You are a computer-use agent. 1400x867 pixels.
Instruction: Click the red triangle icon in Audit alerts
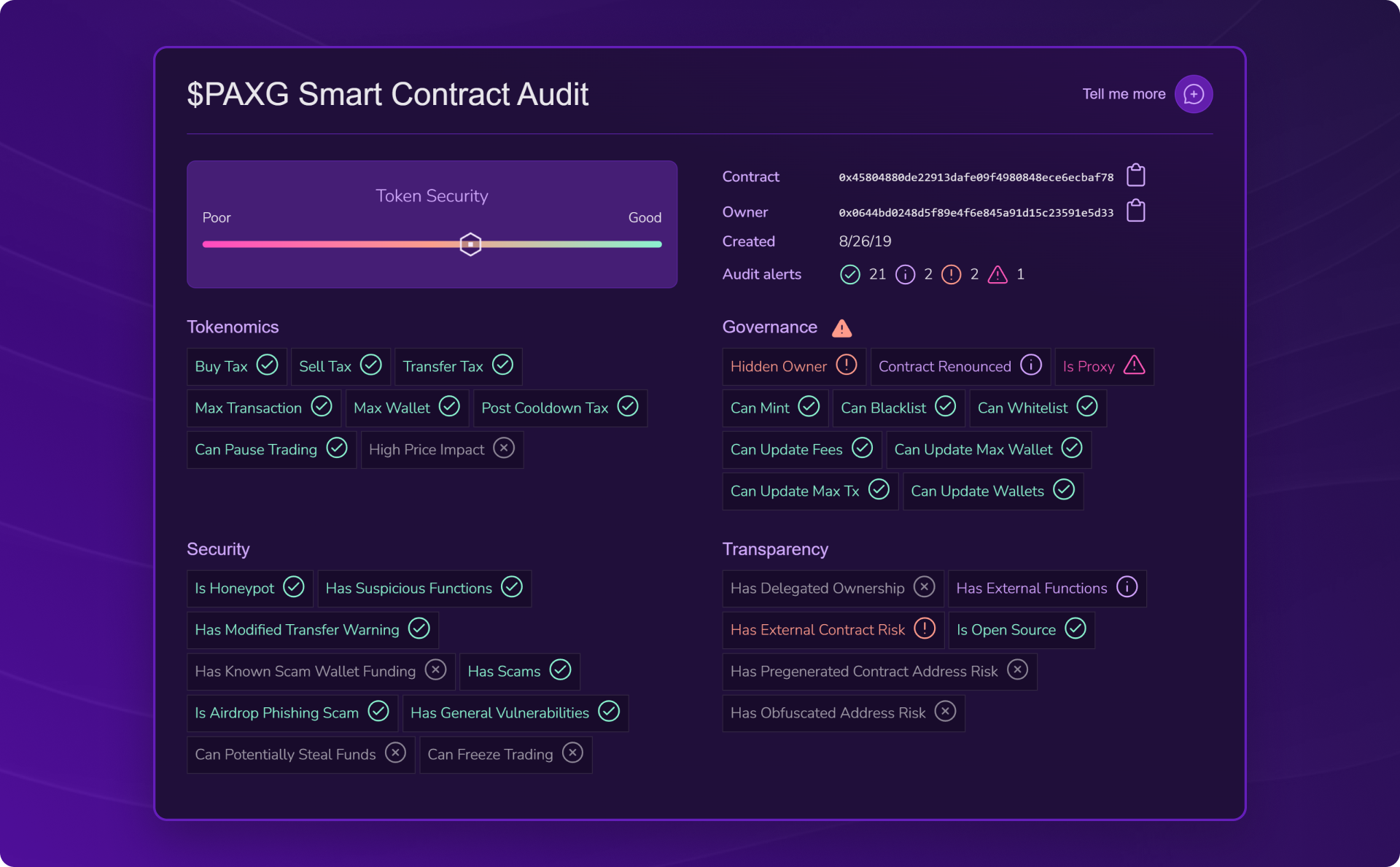pos(998,275)
